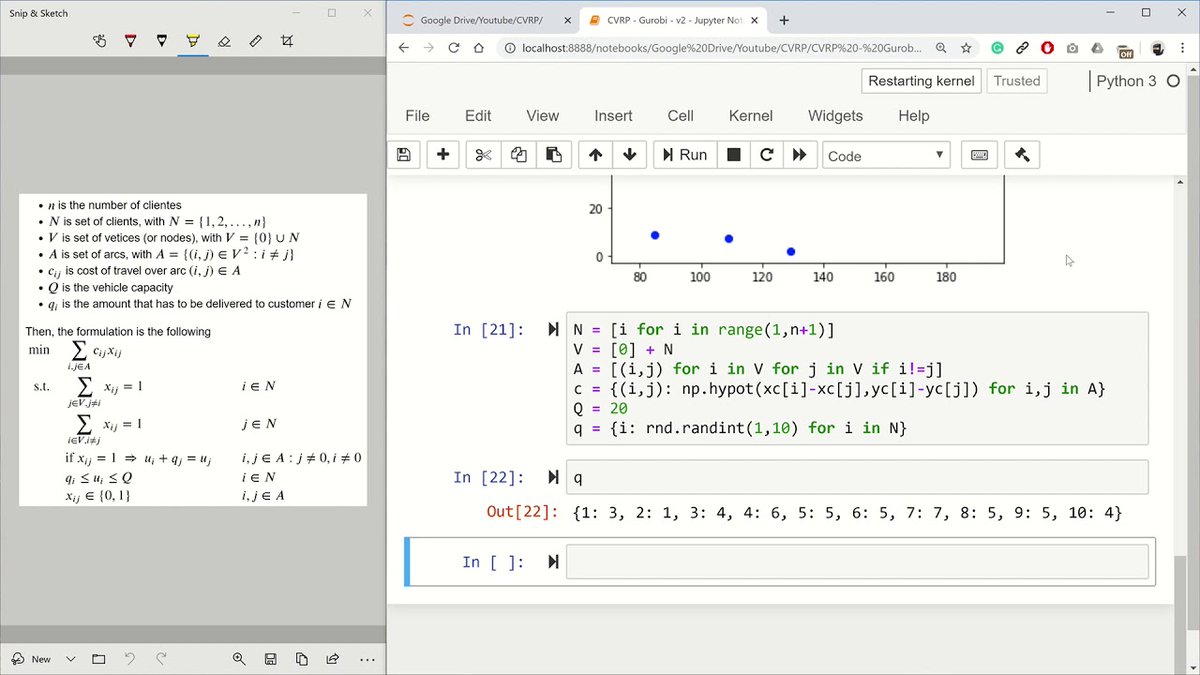
Task: Select the red ballpoint pen tool
Action: pos(131,41)
